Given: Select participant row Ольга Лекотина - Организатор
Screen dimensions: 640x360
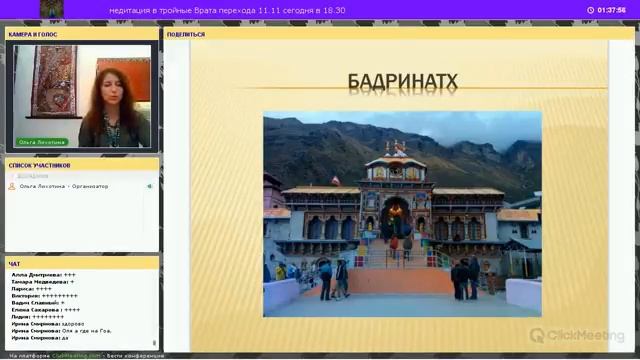Looking at the screenshot, I should pos(82,187).
